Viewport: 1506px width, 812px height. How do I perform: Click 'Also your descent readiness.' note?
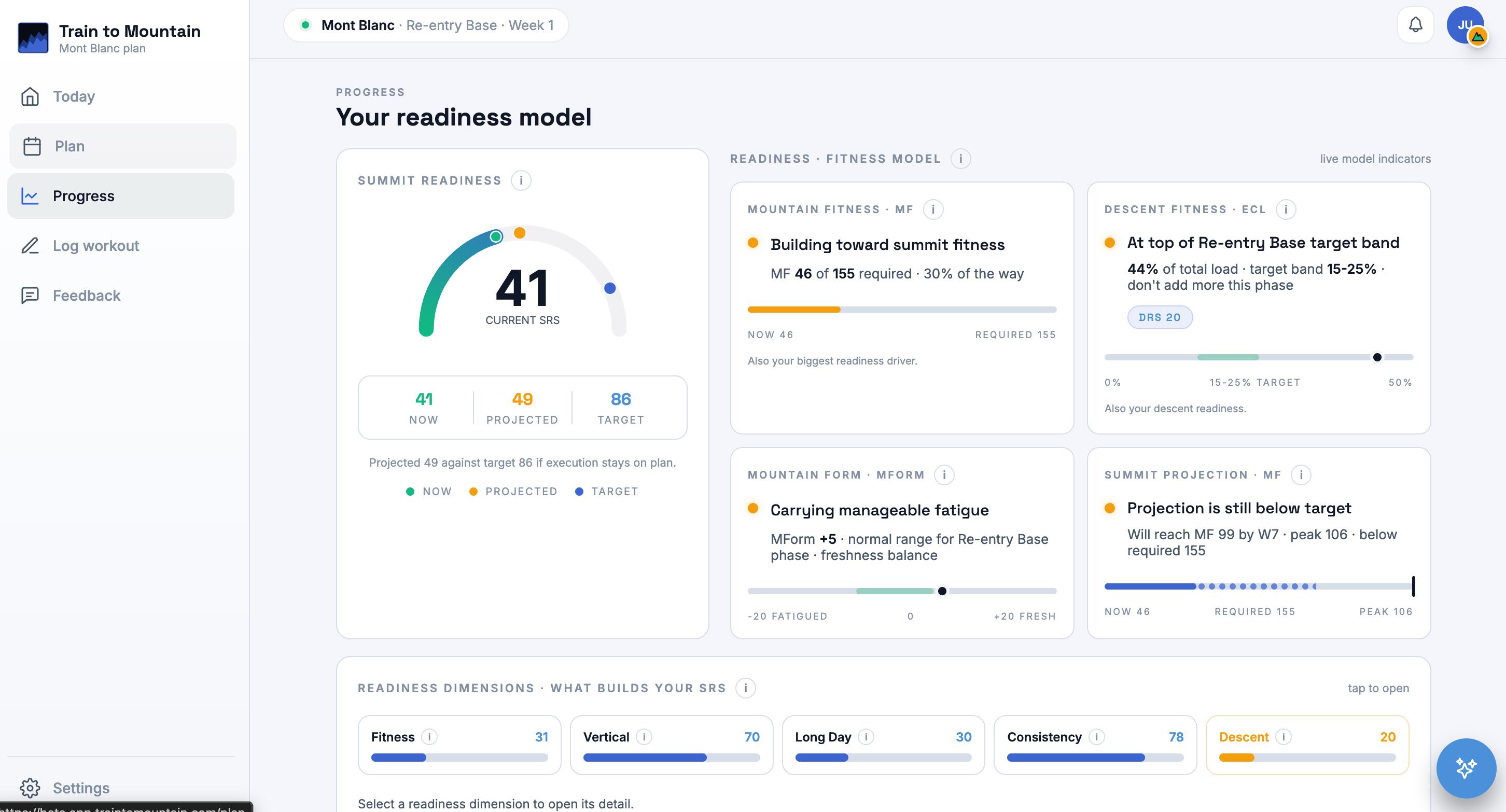1175,409
